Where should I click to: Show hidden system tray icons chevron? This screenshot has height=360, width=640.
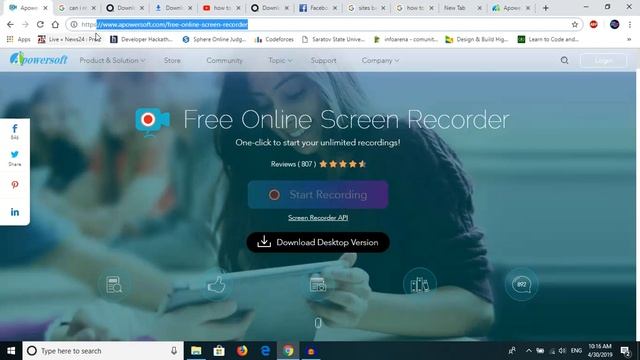[x=529, y=351]
